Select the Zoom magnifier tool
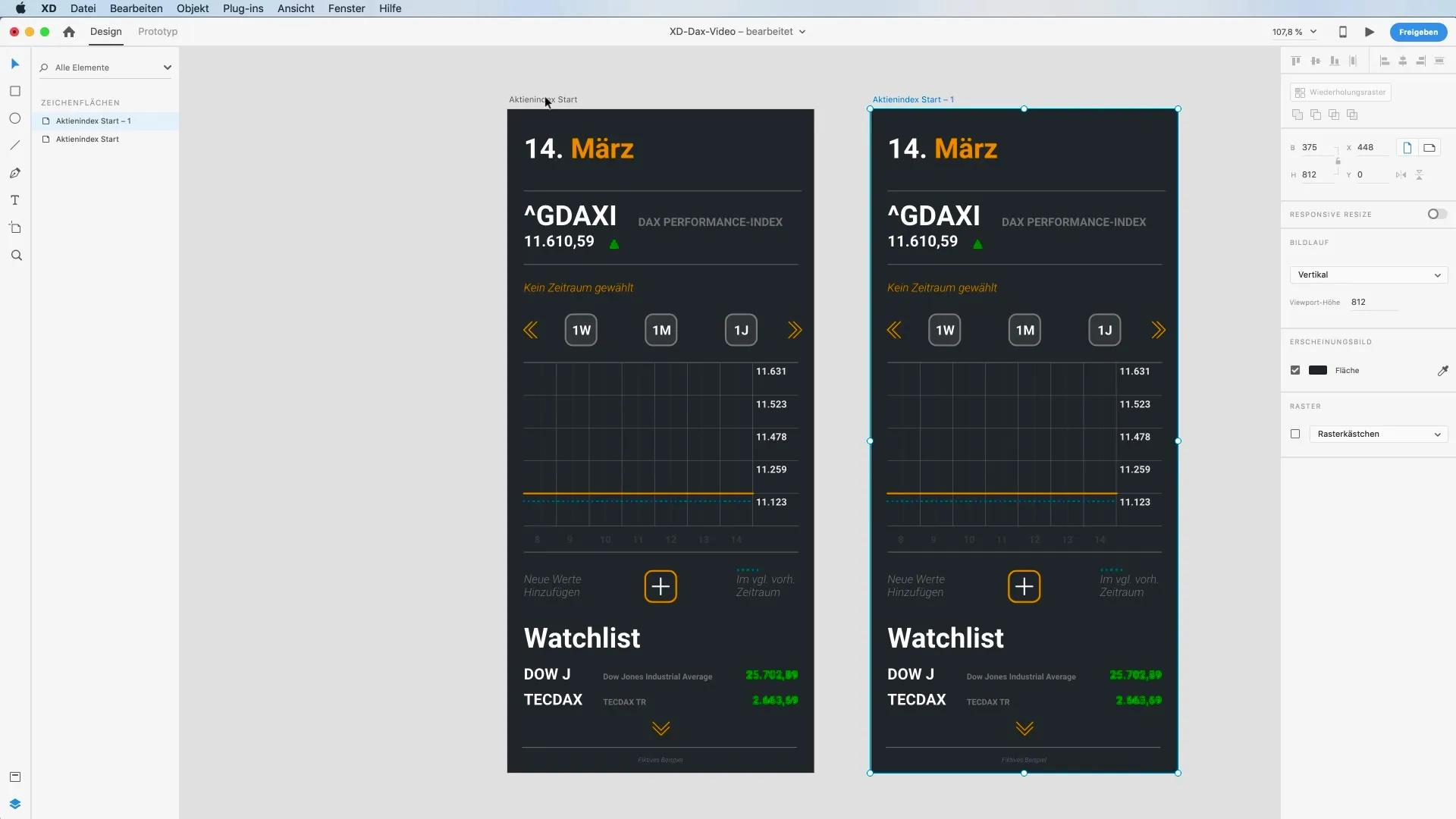 click(16, 256)
